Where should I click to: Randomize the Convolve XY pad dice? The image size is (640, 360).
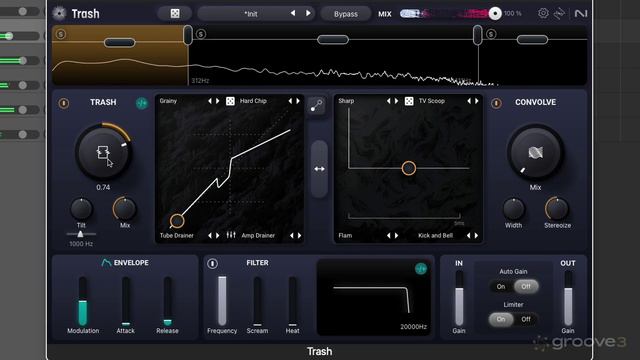coord(409,101)
